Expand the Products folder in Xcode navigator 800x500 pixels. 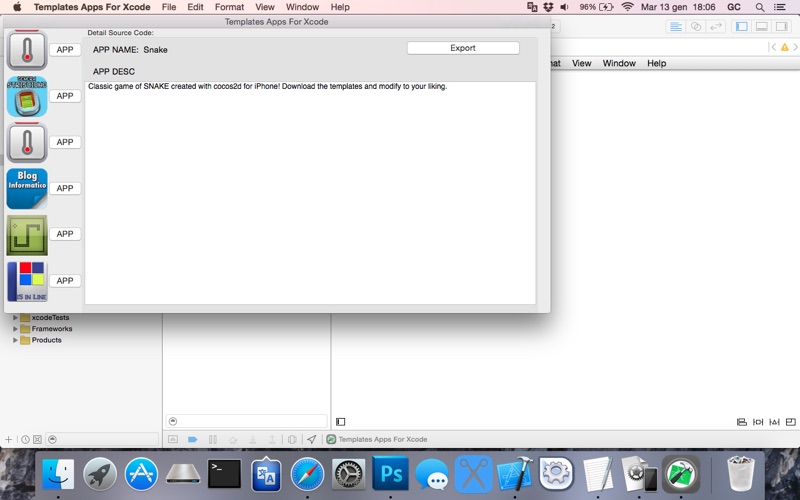click(15, 340)
